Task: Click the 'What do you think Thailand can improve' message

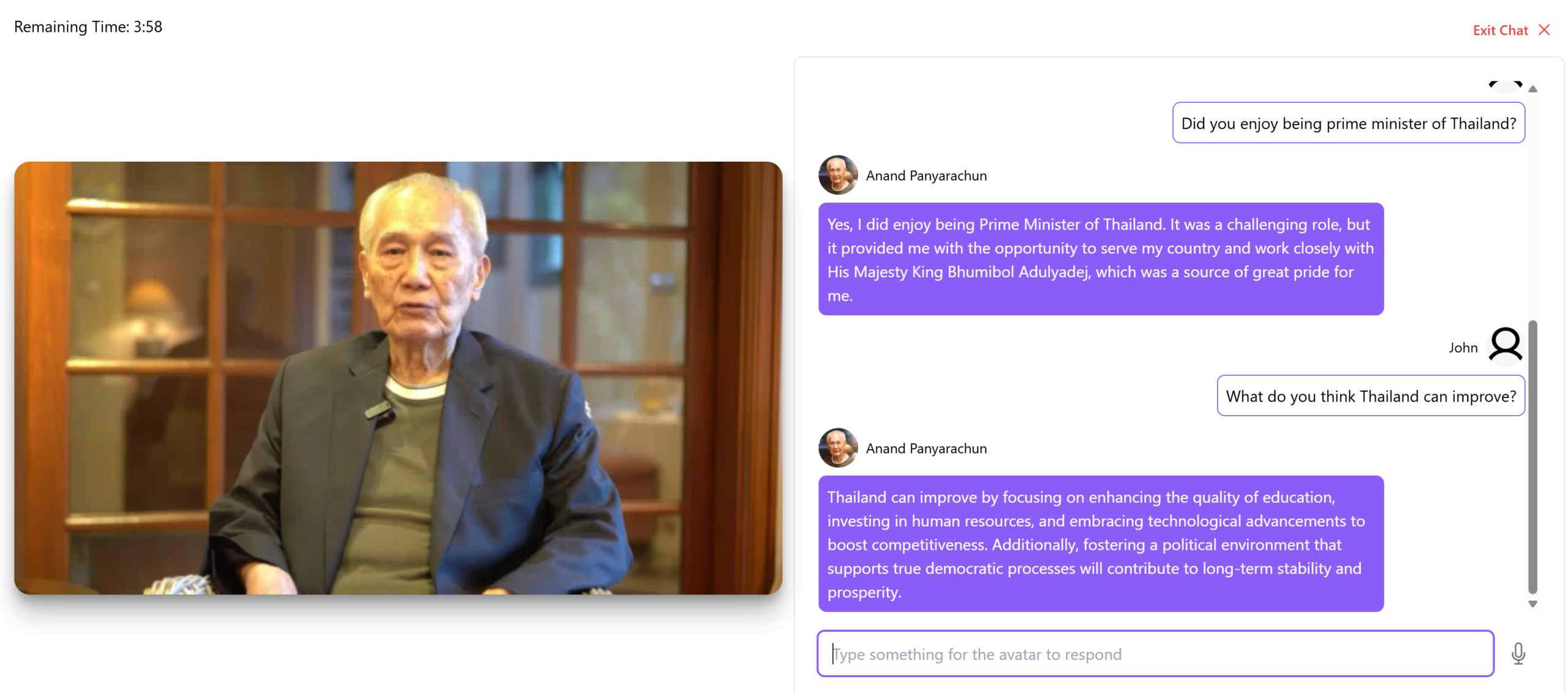Action: (1370, 395)
